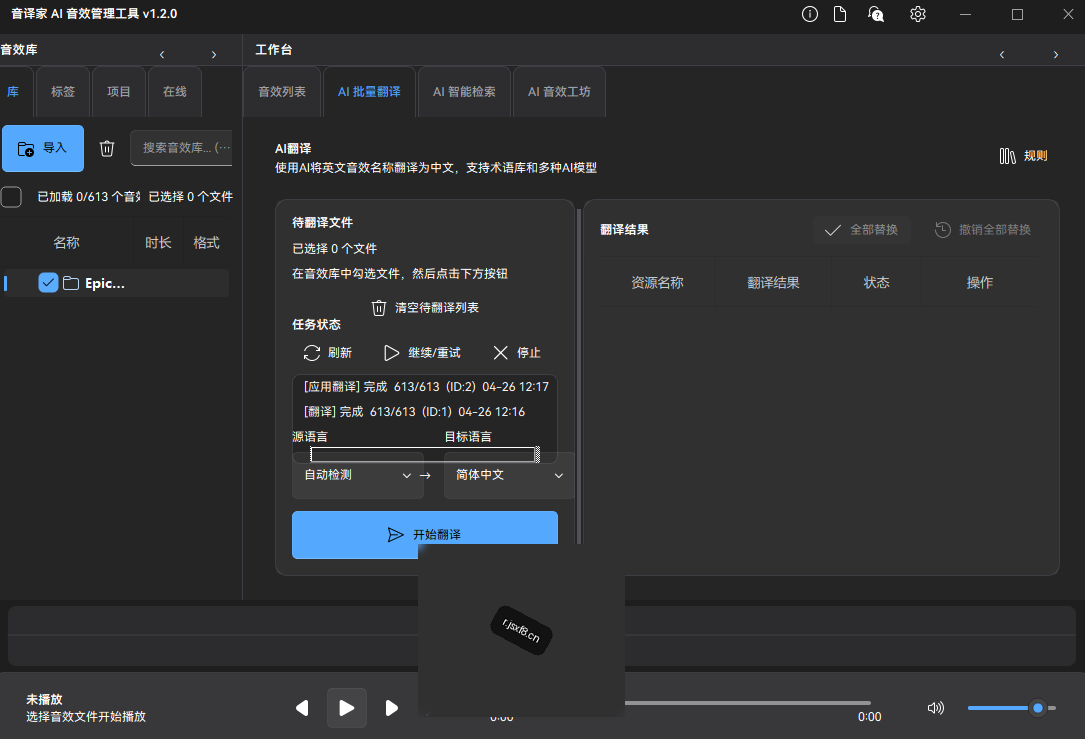The width and height of the screenshot is (1085, 739).
Task: Open the 简体中文 target language dropdown
Action: pyautogui.click(x=509, y=475)
